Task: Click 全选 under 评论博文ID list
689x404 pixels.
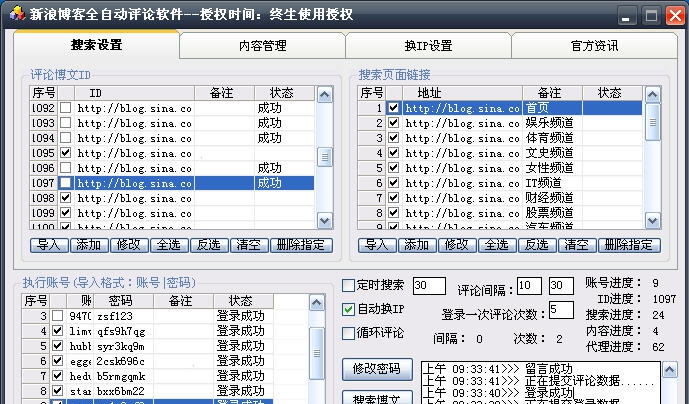Action: [169, 245]
